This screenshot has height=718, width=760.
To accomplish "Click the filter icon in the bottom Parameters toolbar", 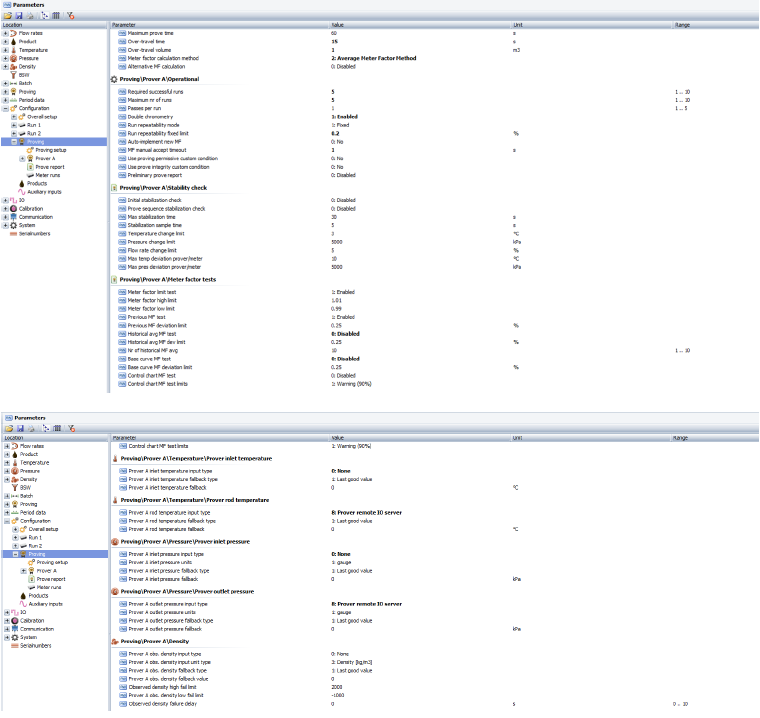I will pyautogui.click(x=72, y=429).
